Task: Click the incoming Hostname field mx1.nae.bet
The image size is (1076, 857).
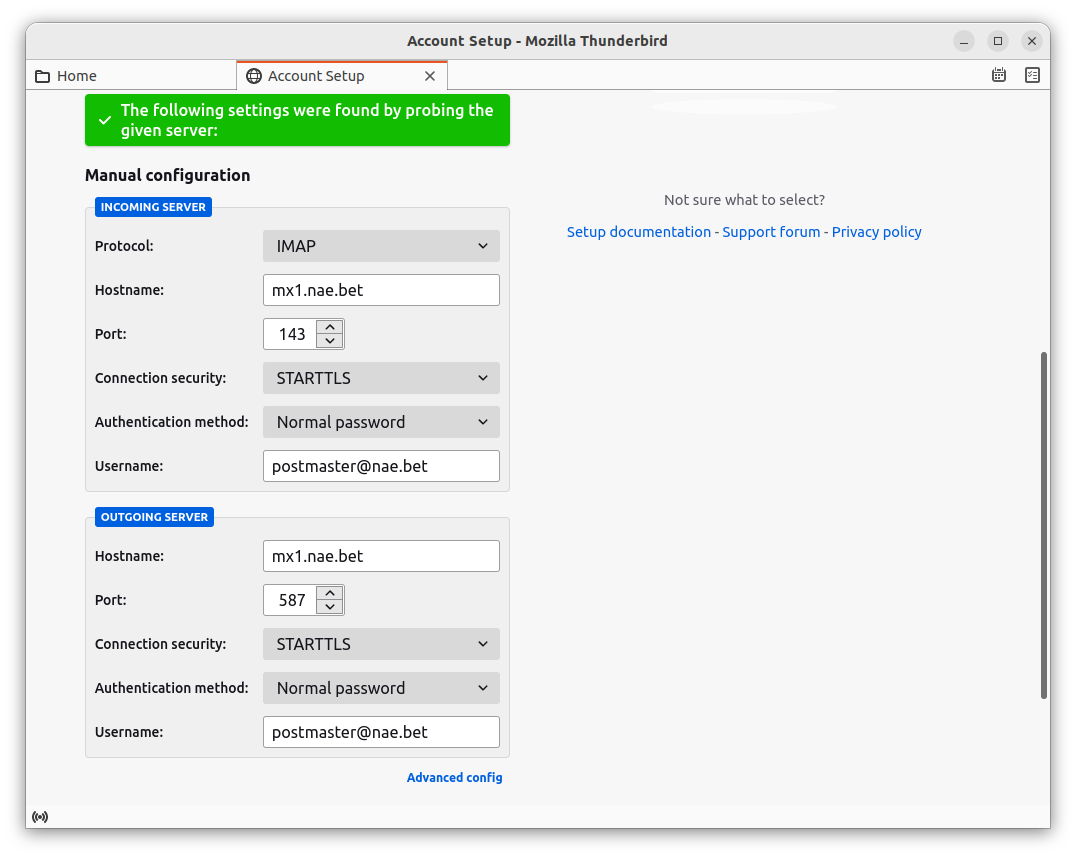Action: pos(381,290)
